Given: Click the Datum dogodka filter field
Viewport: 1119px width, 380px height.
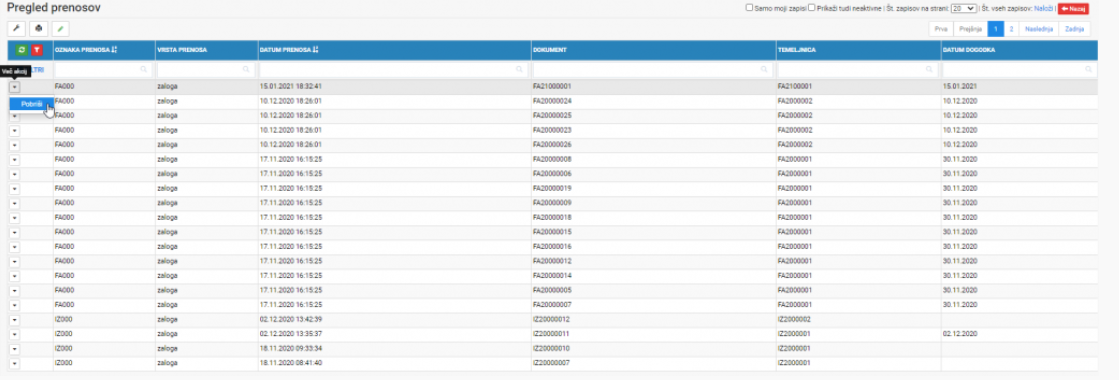Looking at the screenshot, I should 1019,69.
